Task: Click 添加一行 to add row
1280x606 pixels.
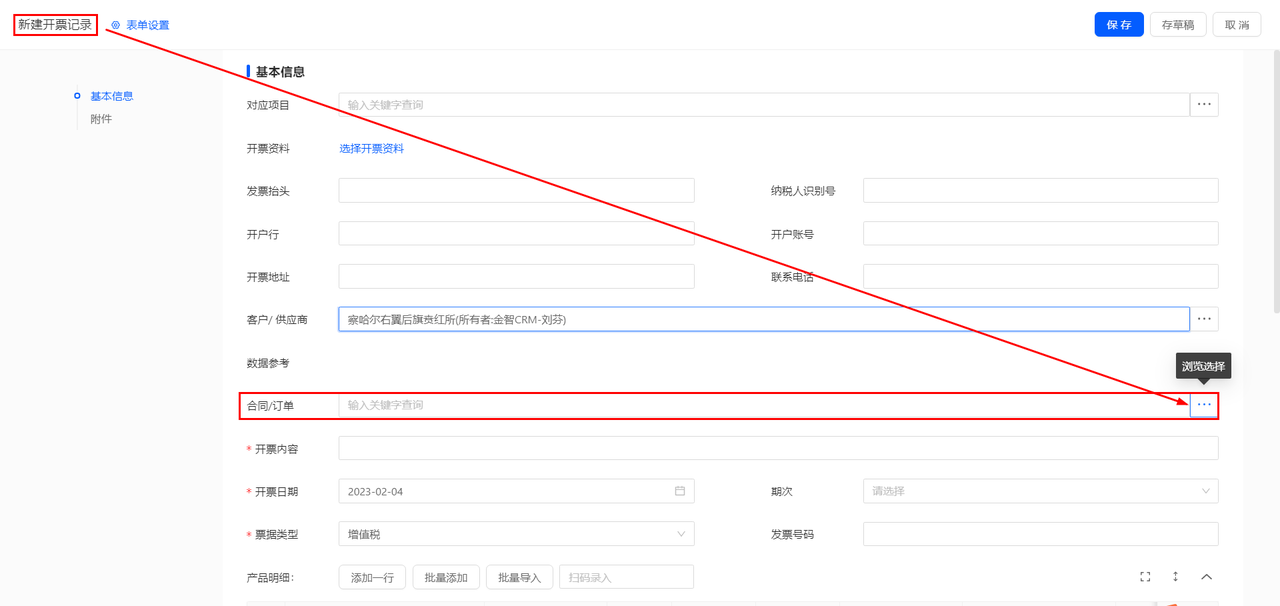Action: tap(372, 578)
